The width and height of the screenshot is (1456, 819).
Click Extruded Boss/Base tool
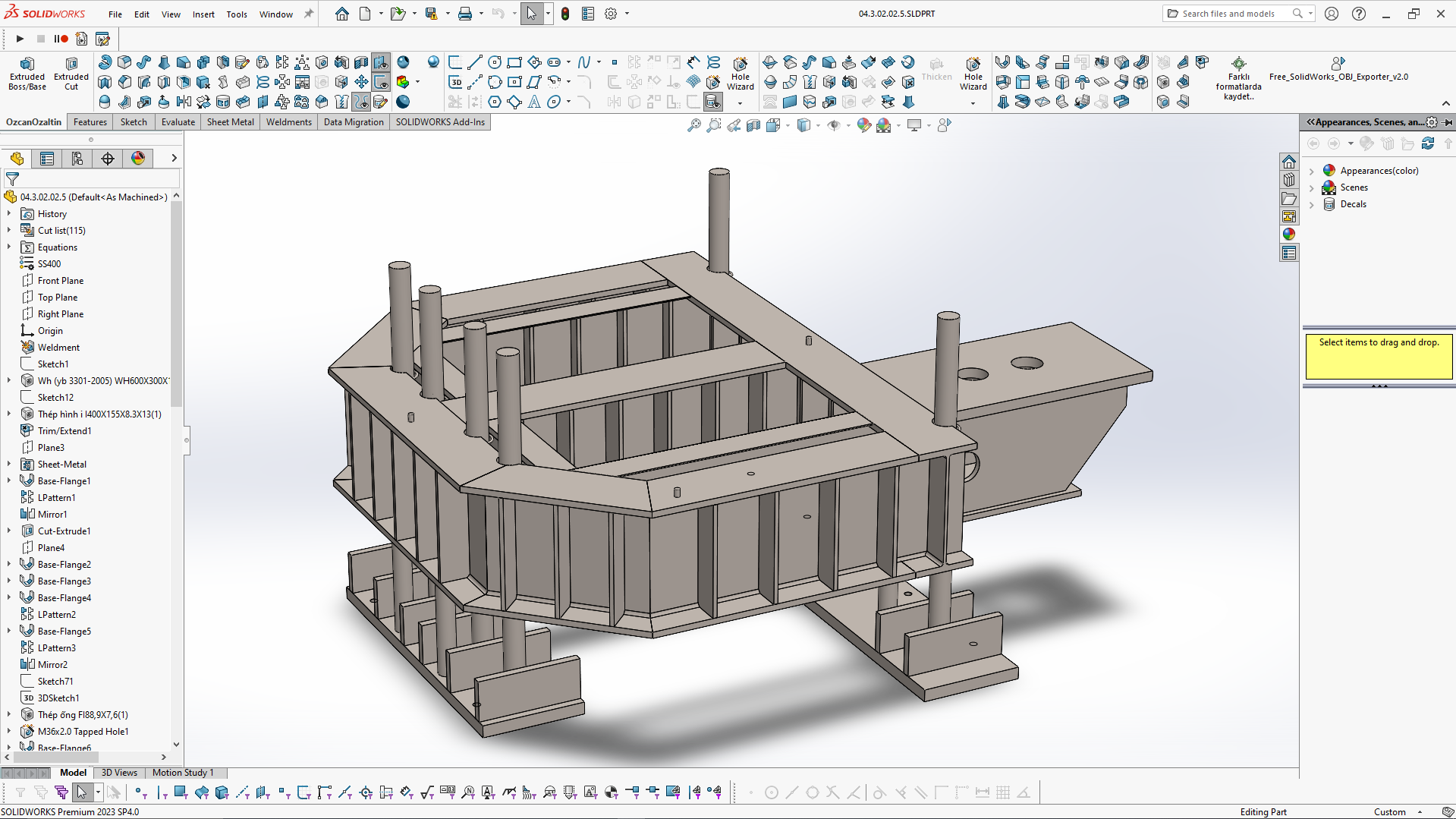pyautogui.click(x=27, y=74)
